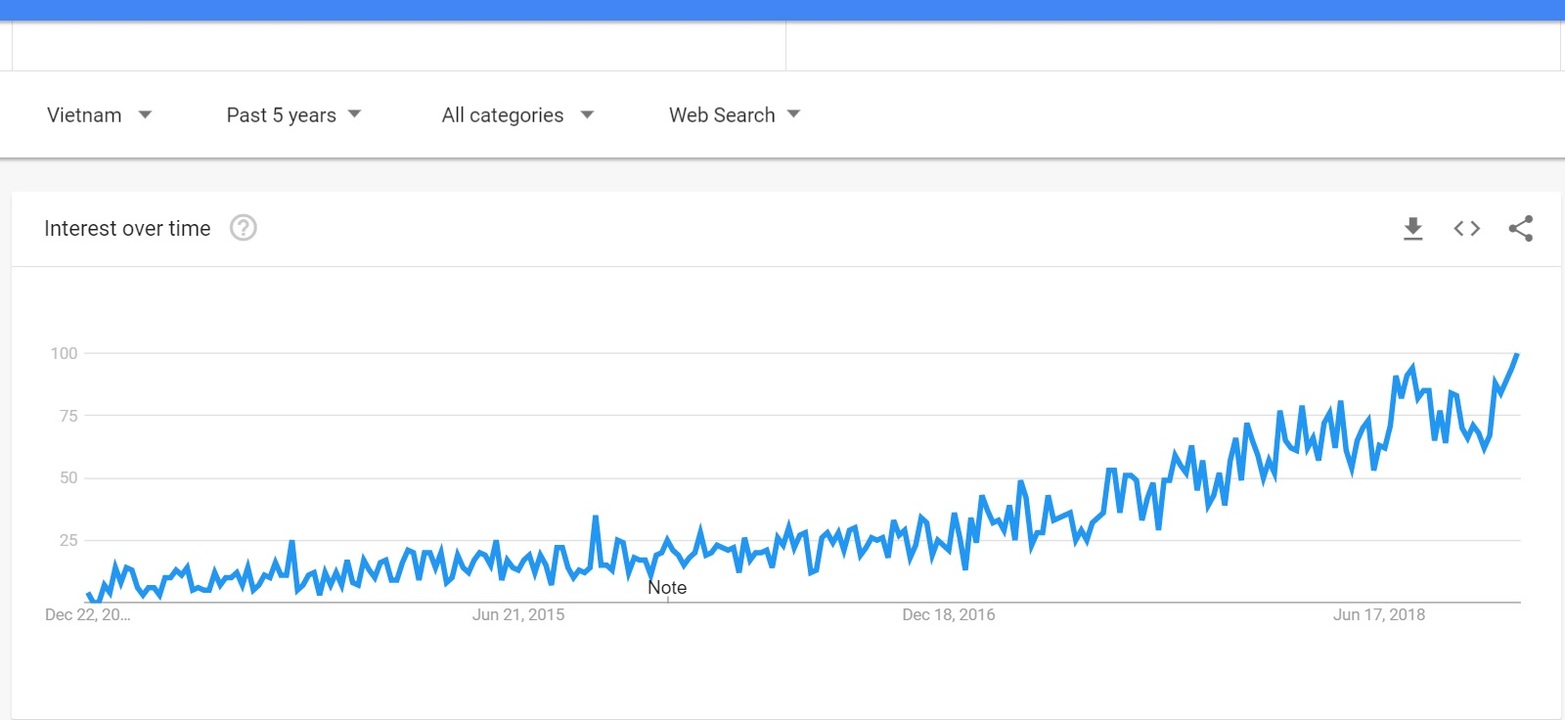
Task: Click the 75 value on the y-axis
Action: click(68, 415)
